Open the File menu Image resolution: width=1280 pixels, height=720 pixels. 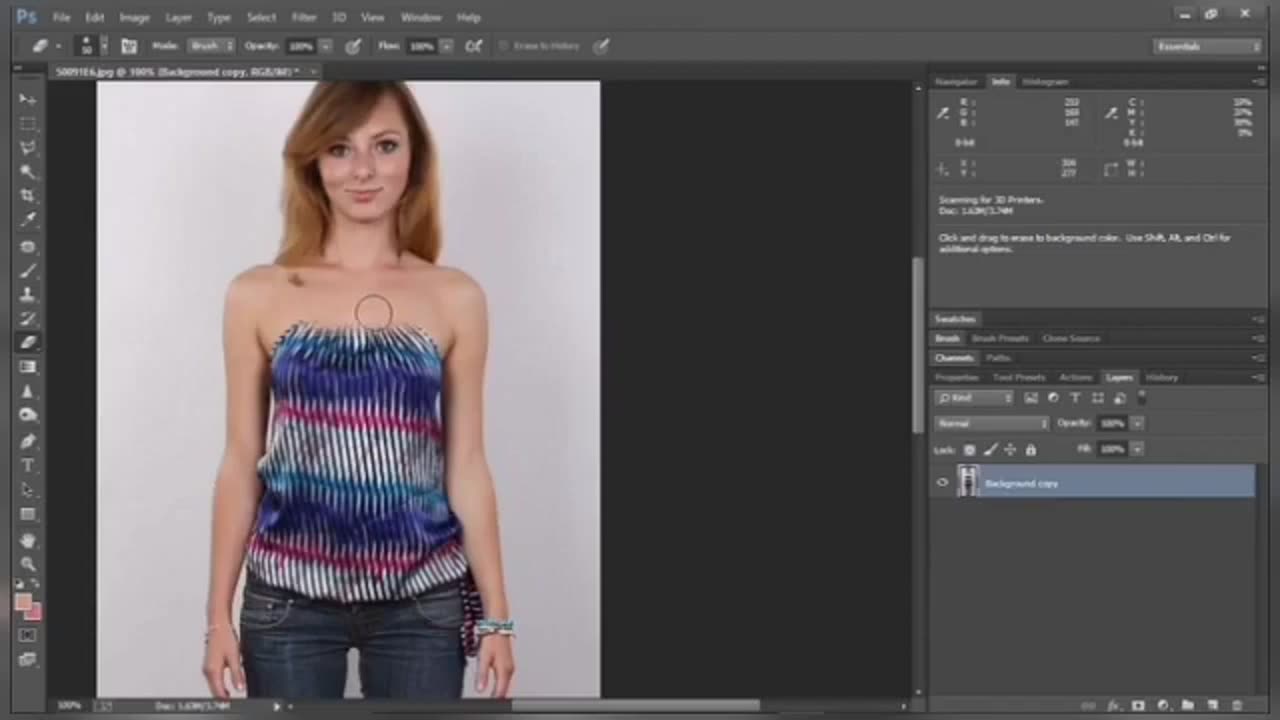coord(61,17)
